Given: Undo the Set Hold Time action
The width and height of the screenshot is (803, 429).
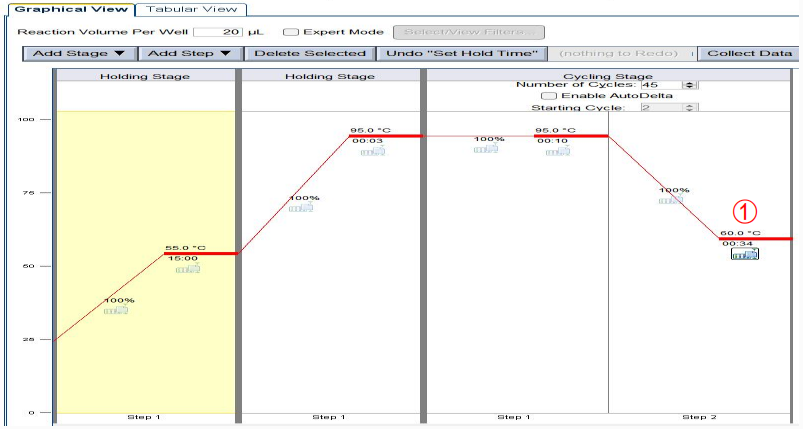Looking at the screenshot, I should (463, 53).
